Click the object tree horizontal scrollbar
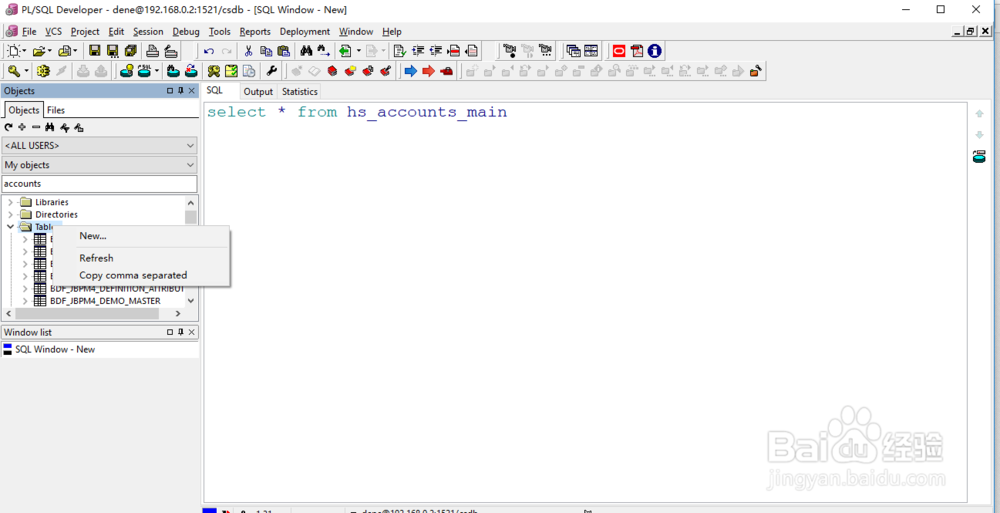The width and height of the screenshot is (1000, 513). click(x=87, y=314)
